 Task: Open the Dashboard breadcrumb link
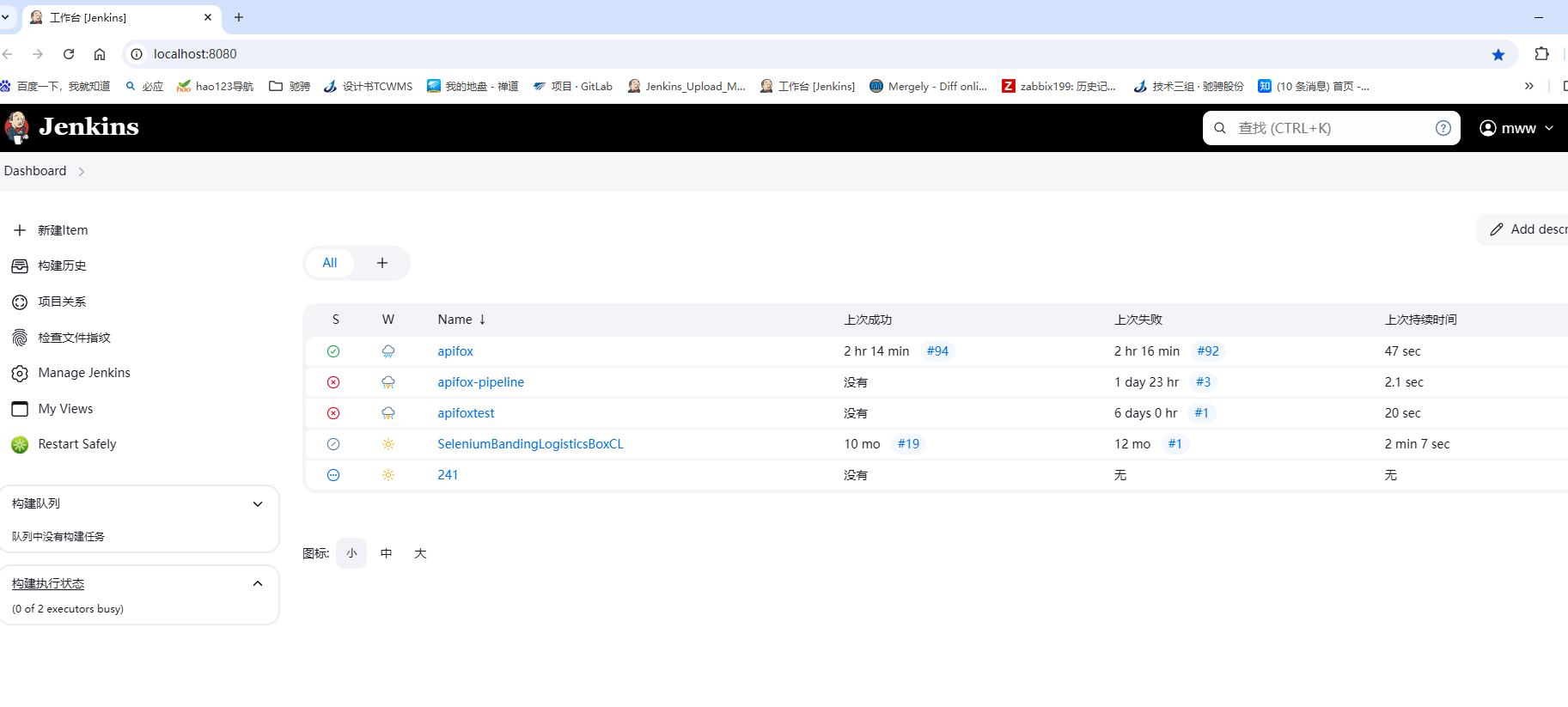coord(35,171)
